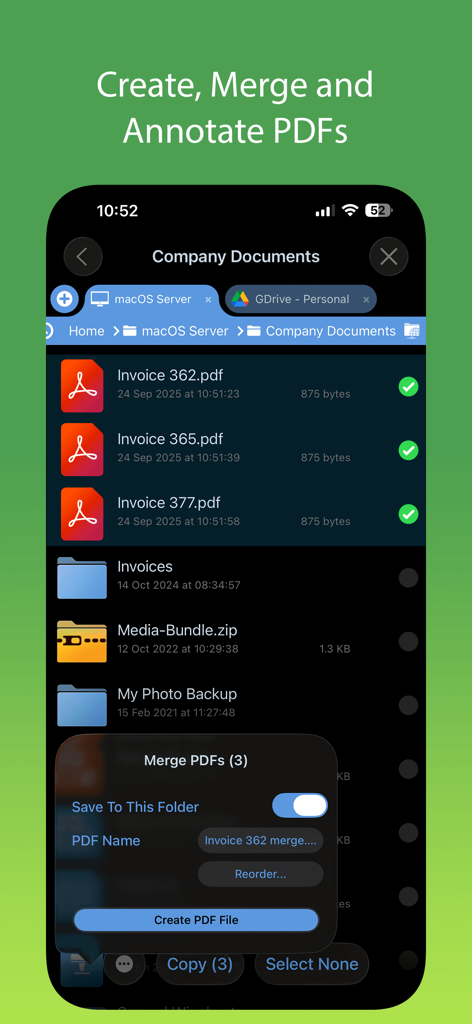Close the GDrive - Personal tab

pyautogui.click(x=366, y=300)
